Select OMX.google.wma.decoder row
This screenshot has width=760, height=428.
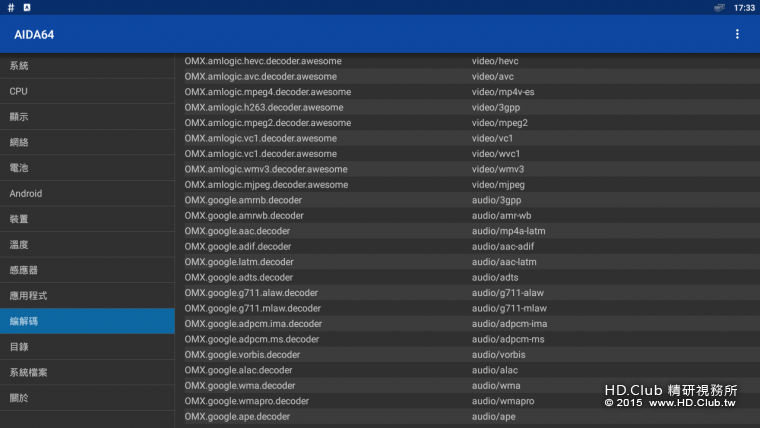point(472,386)
